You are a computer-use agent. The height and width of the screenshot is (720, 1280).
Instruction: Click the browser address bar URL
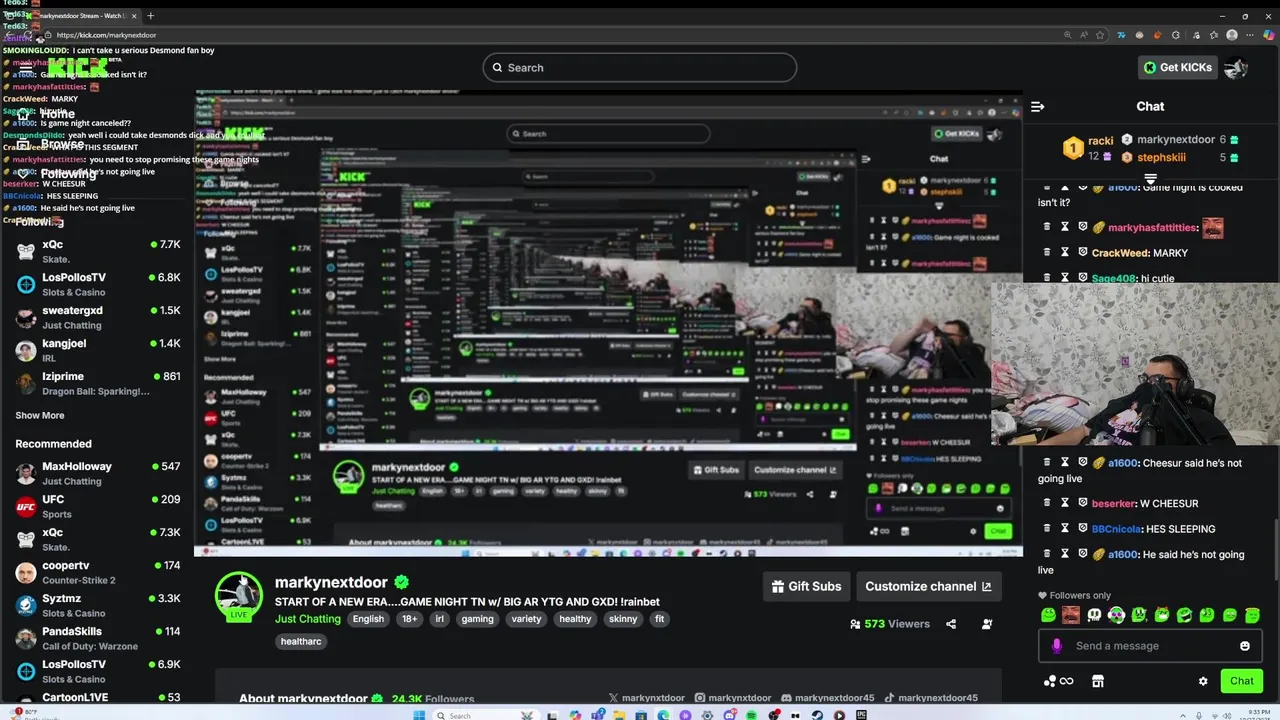(106, 35)
